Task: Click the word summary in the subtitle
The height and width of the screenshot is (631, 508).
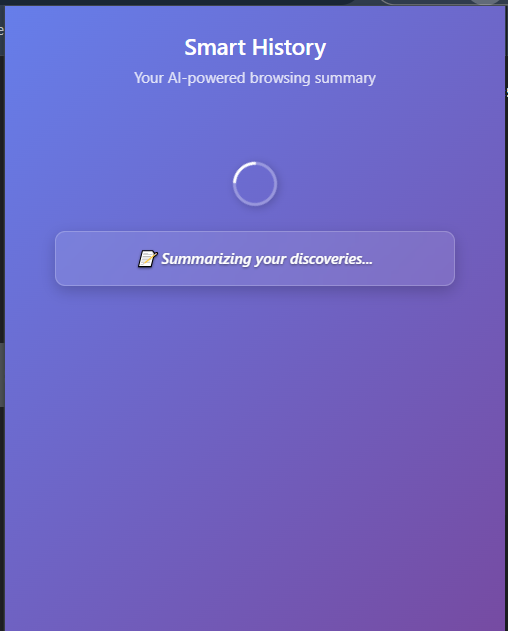Action: (x=345, y=78)
